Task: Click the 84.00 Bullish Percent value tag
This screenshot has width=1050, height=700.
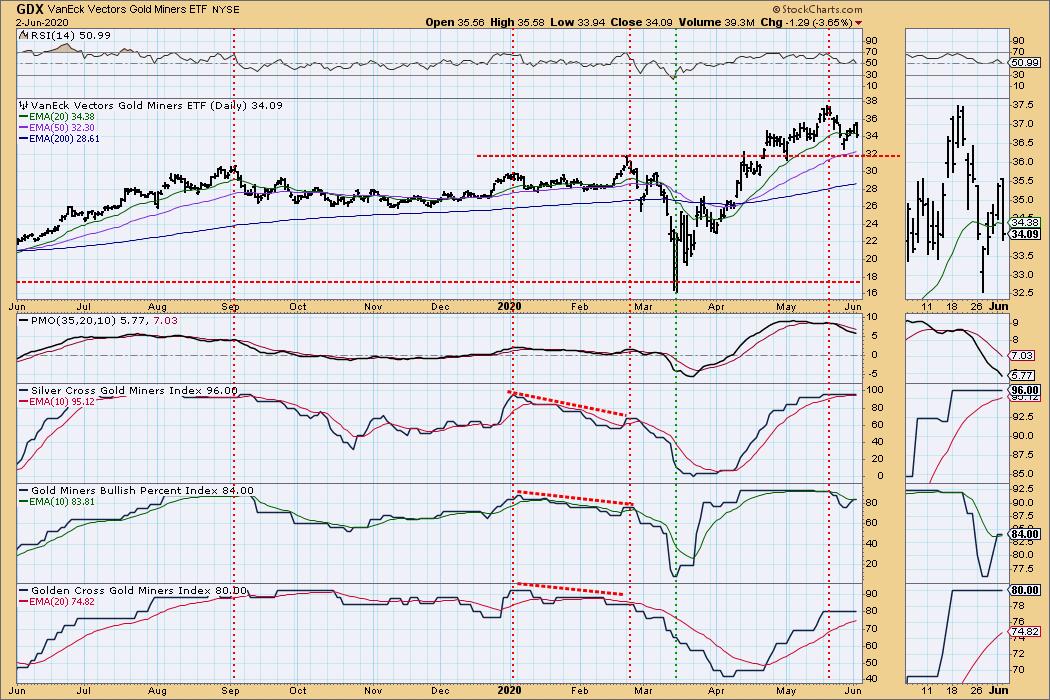Action: 1025,534
